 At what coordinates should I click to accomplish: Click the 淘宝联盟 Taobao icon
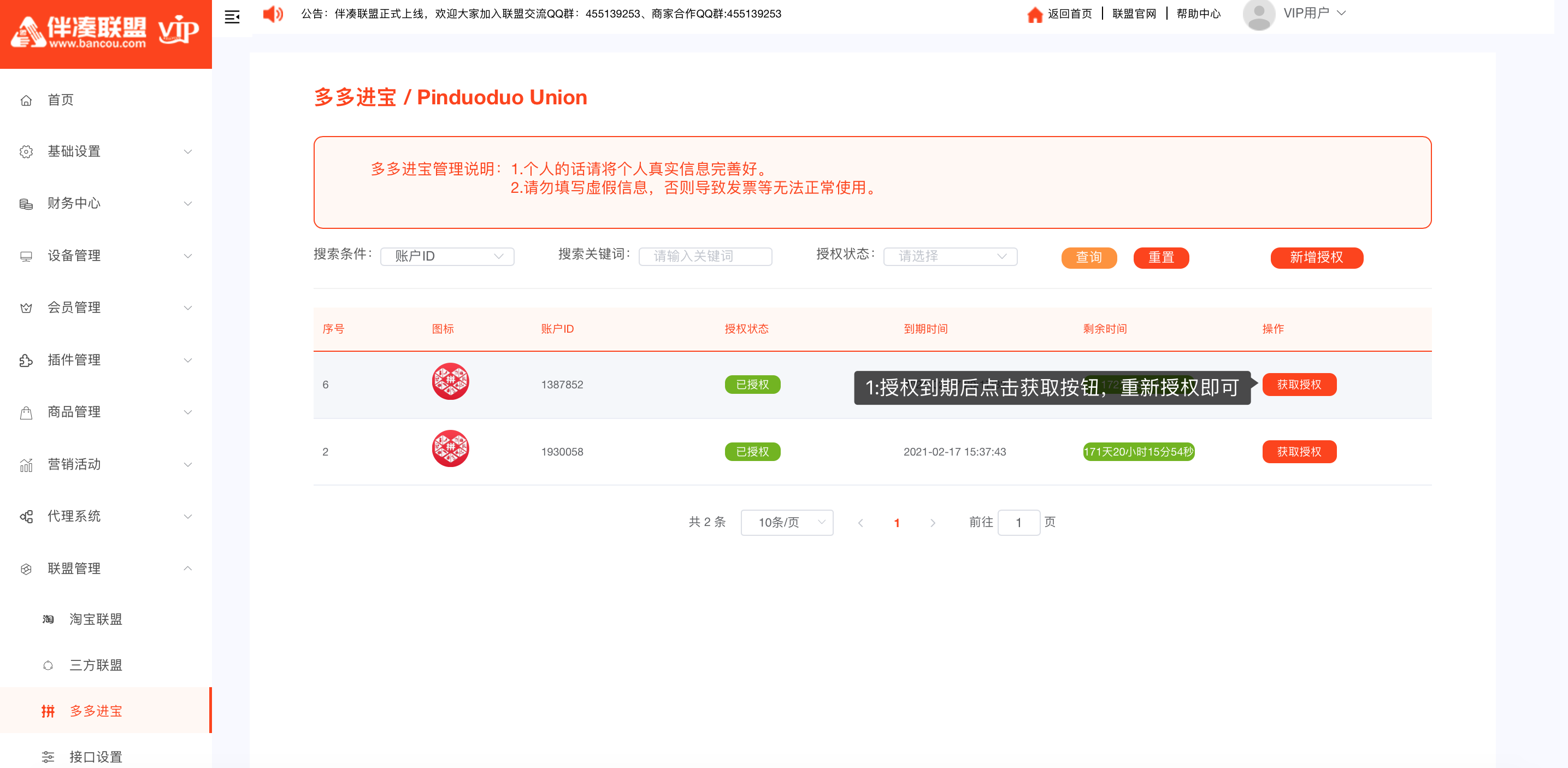click(48, 619)
